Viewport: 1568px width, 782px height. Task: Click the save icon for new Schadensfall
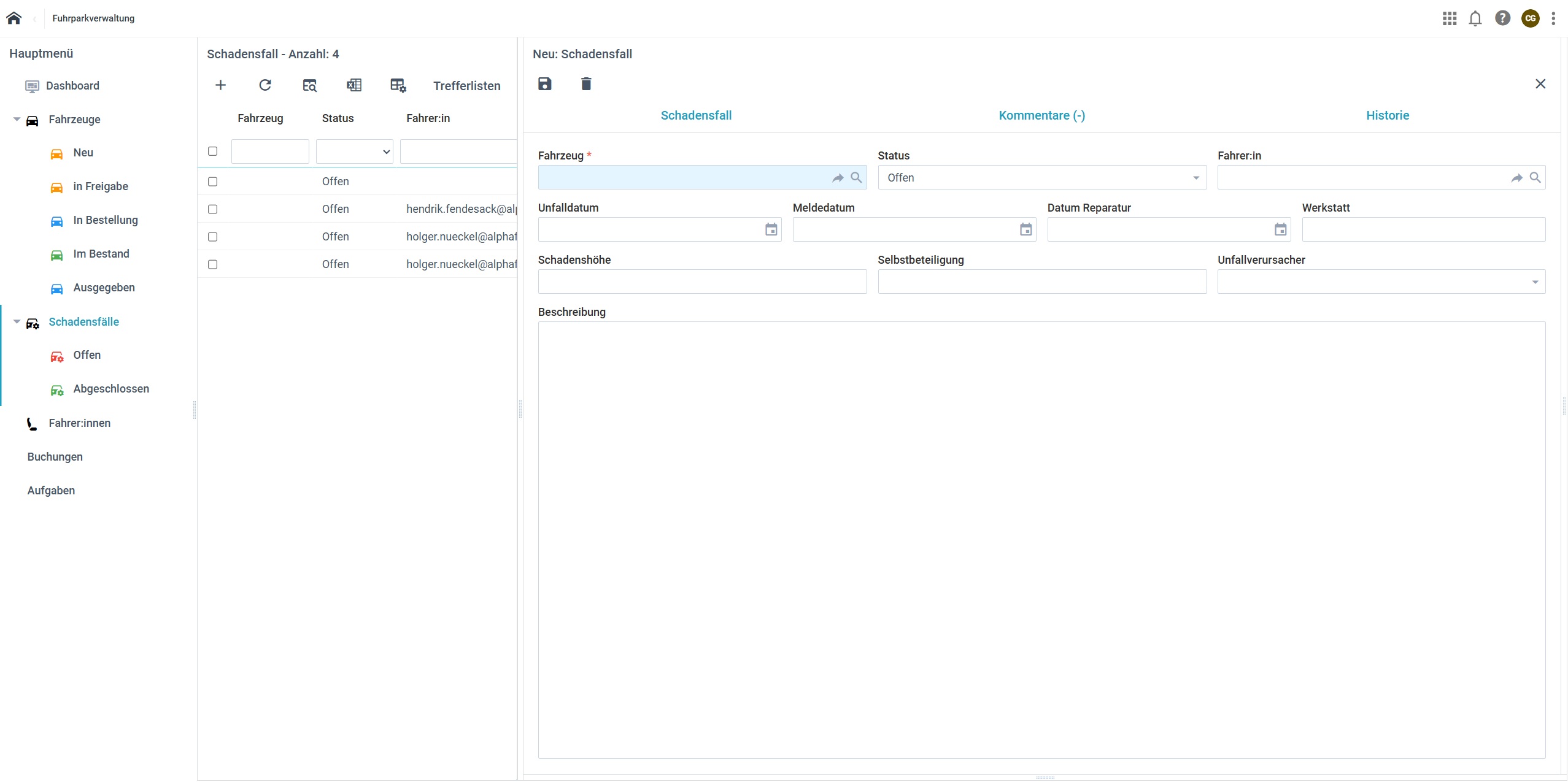point(544,84)
